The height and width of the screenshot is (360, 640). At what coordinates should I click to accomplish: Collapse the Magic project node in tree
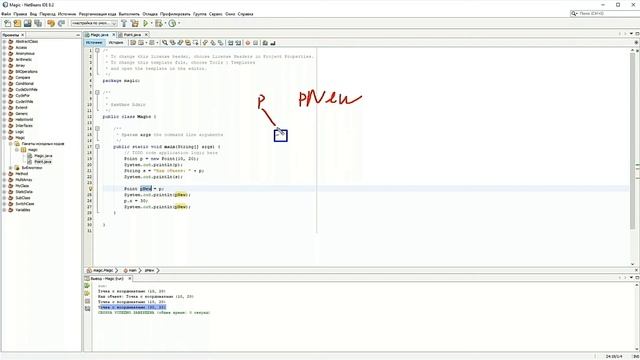point(4,138)
